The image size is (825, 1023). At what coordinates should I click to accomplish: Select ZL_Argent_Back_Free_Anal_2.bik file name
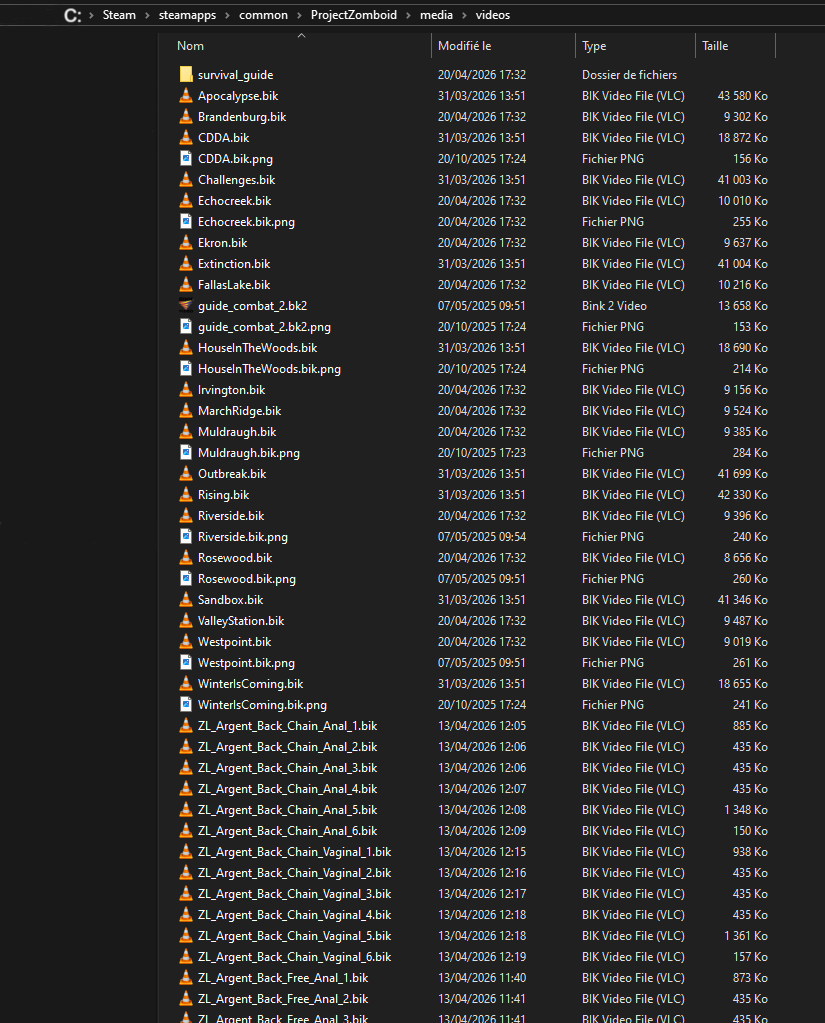pos(283,999)
